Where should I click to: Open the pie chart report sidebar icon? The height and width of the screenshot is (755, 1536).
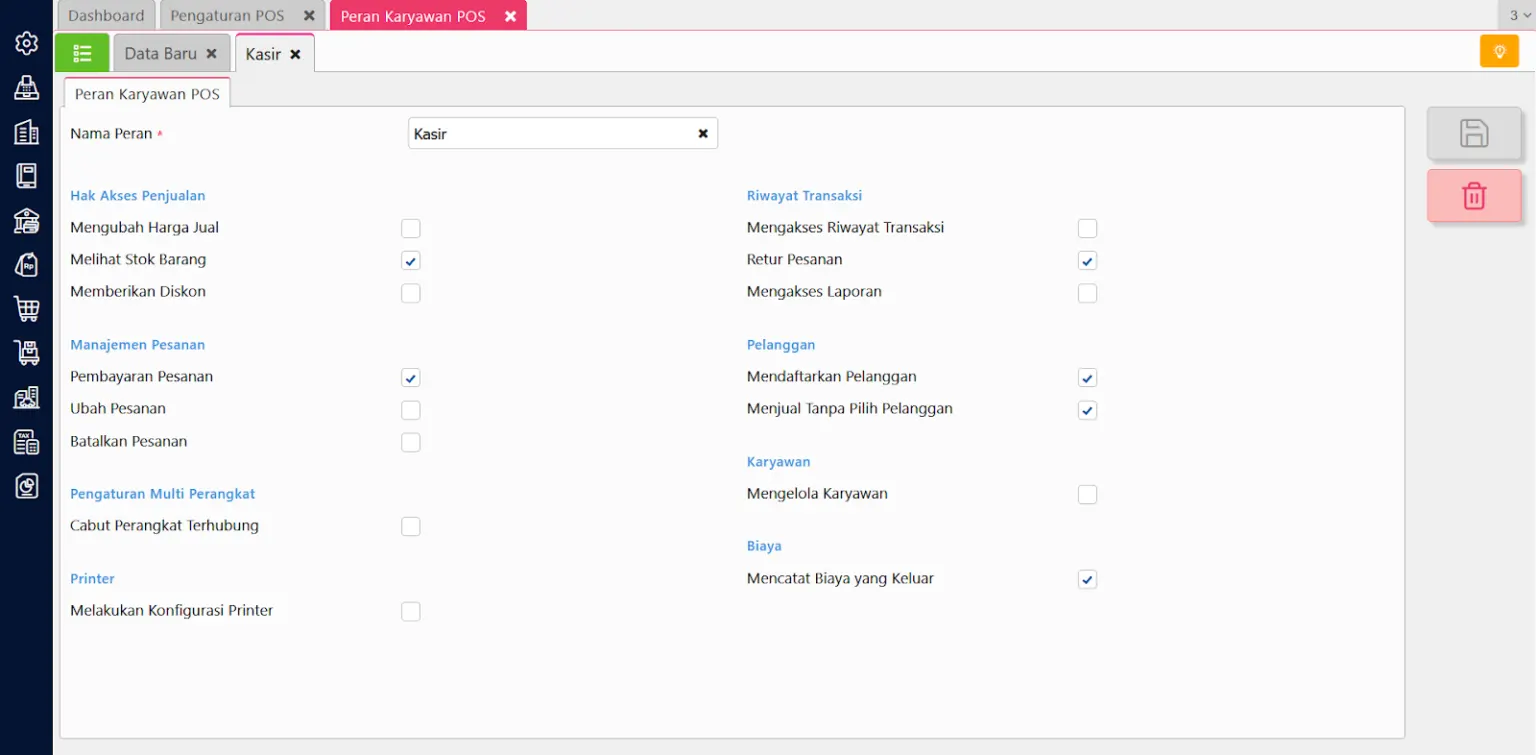point(27,486)
